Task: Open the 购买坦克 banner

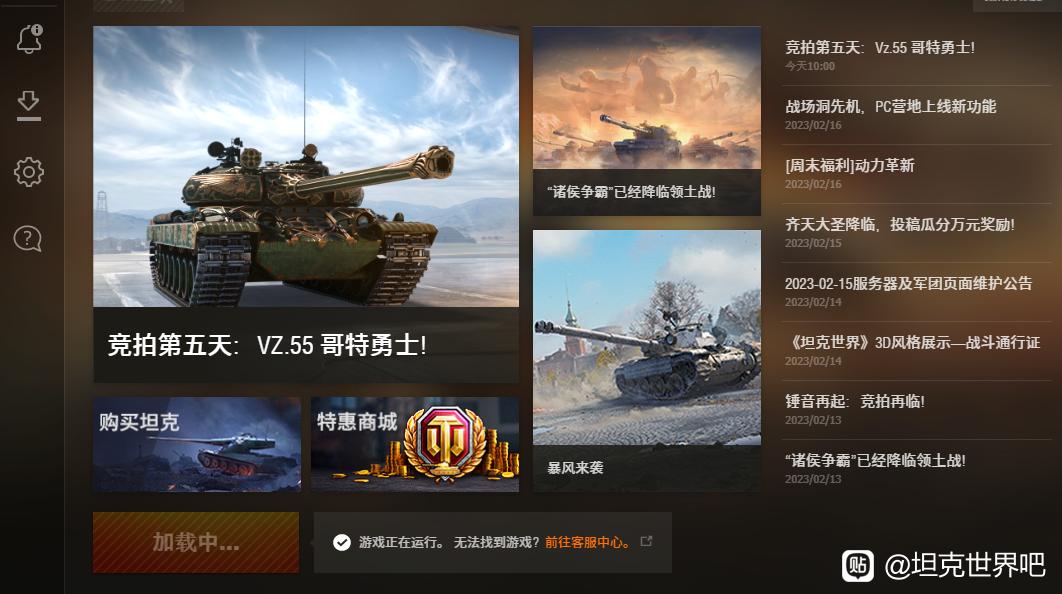Action: coord(197,444)
